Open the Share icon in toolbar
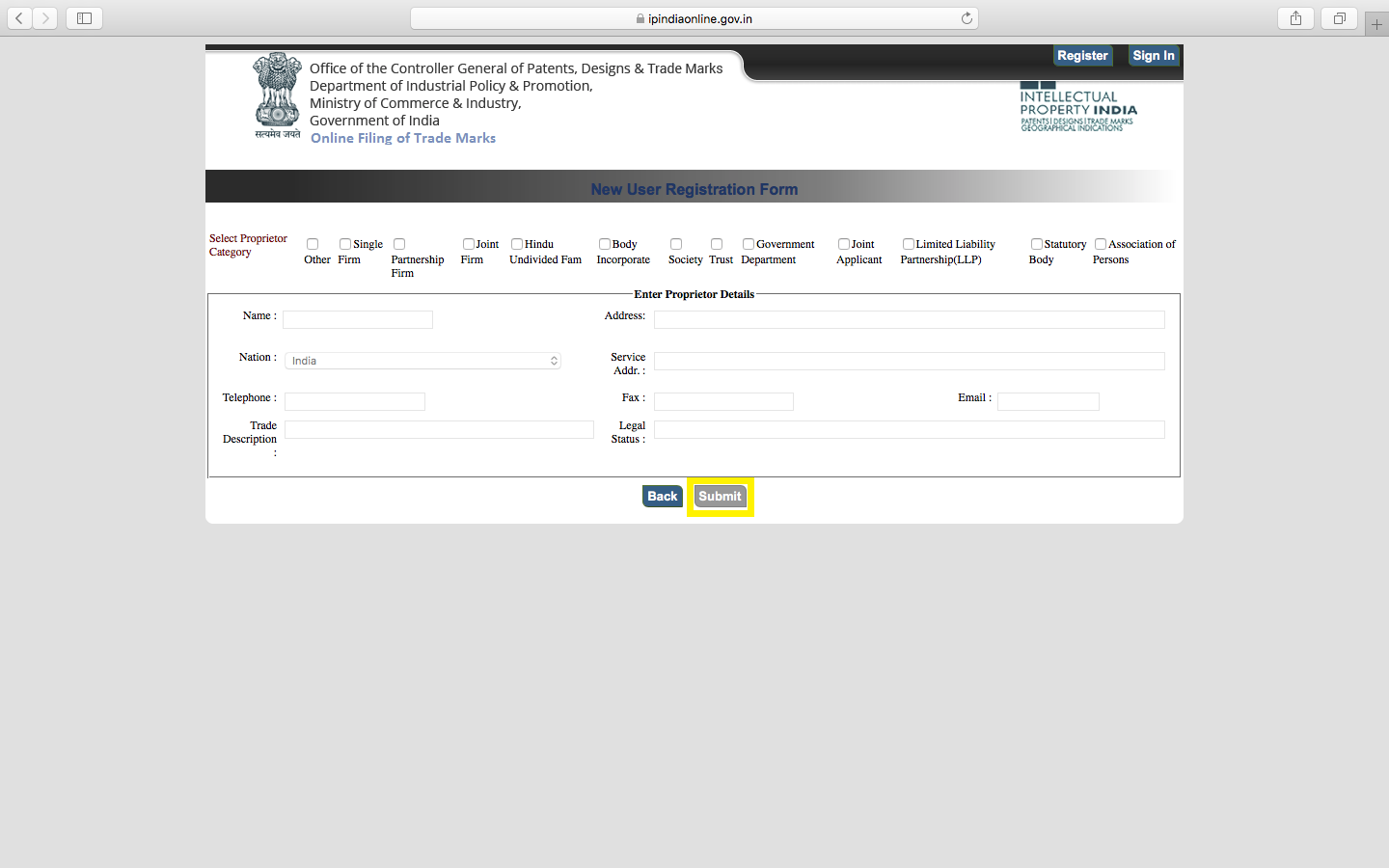1389x868 pixels. click(1295, 18)
